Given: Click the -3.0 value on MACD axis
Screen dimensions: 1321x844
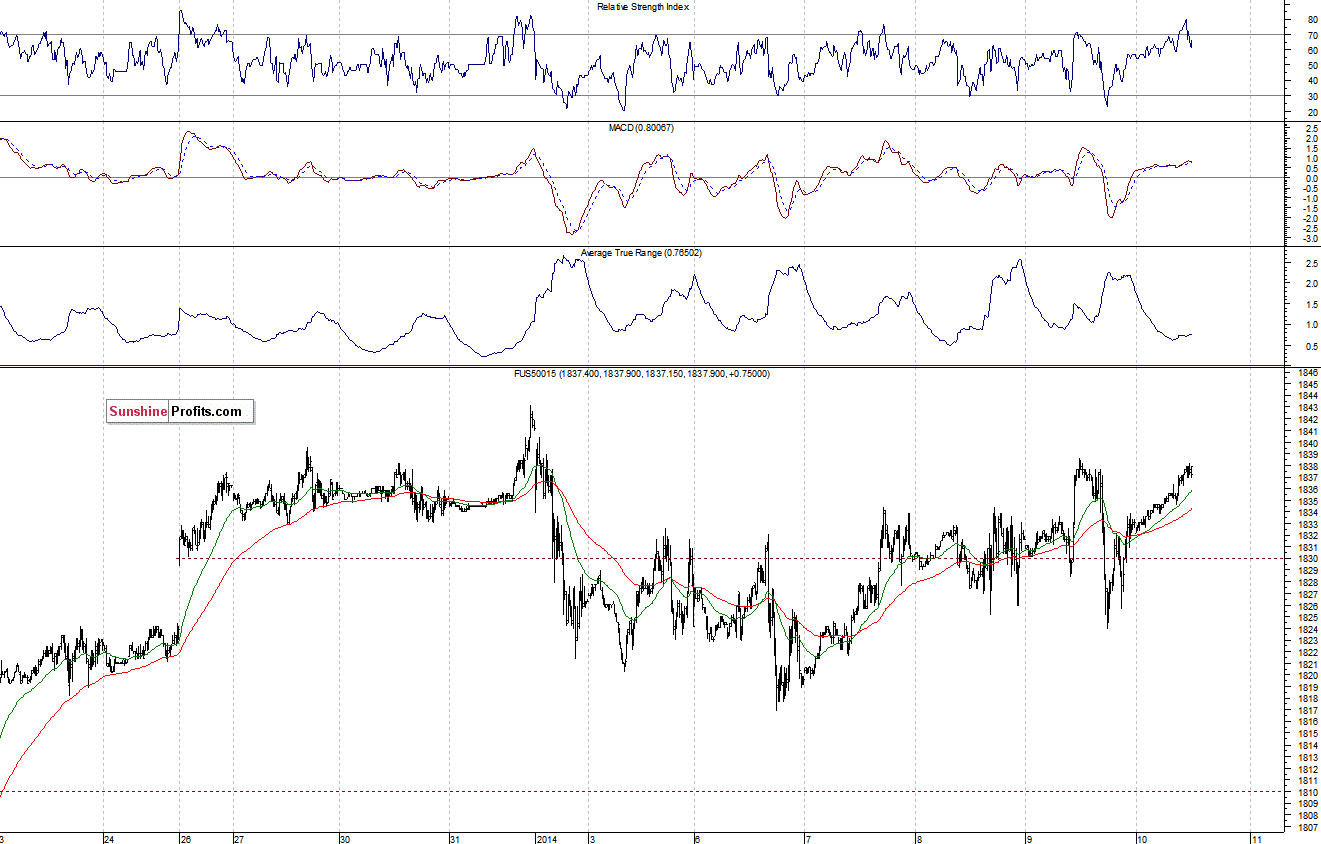Looking at the screenshot, I should [x=1309, y=239].
